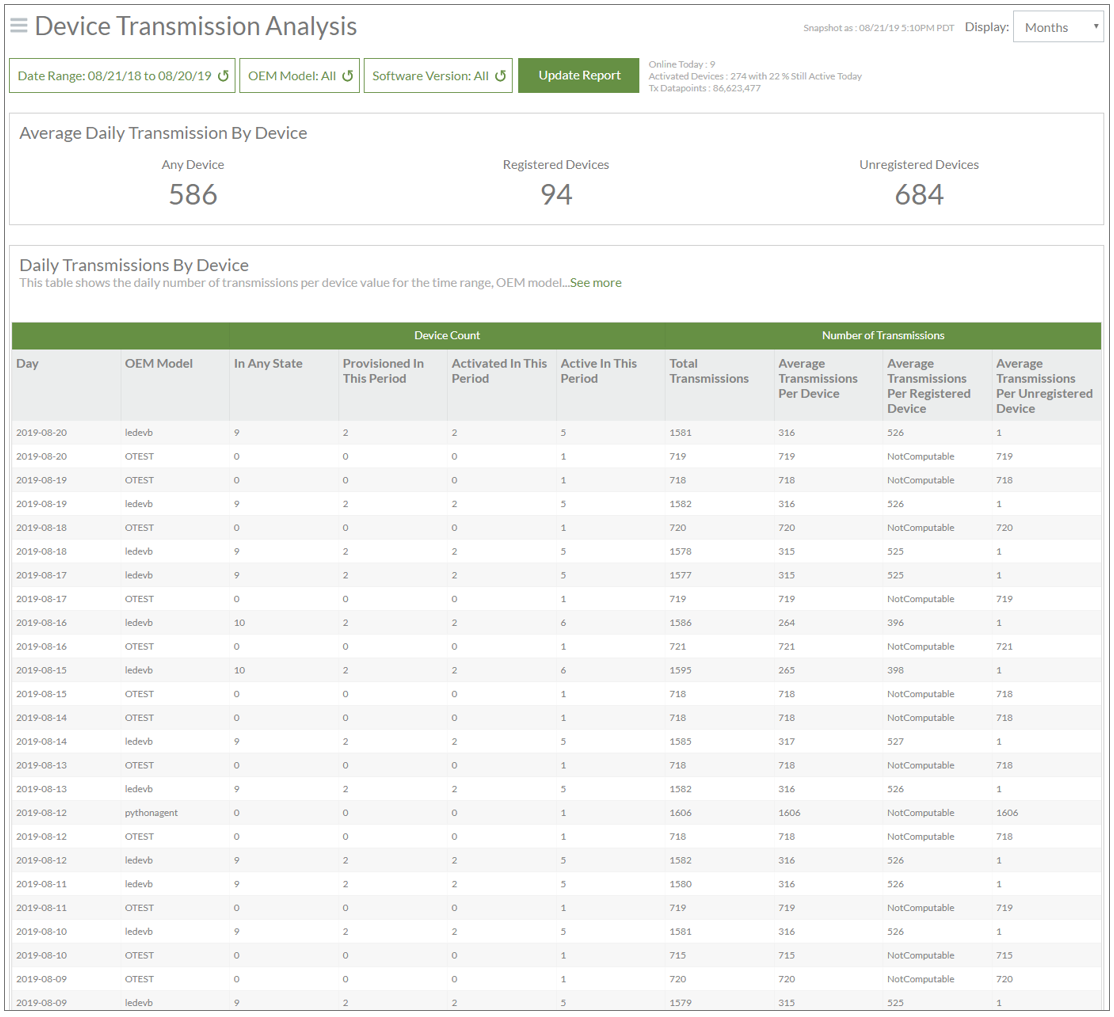1114x1017 pixels.
Task: Click the See more link
Action: pyautogui.click(x=595, y=282)
